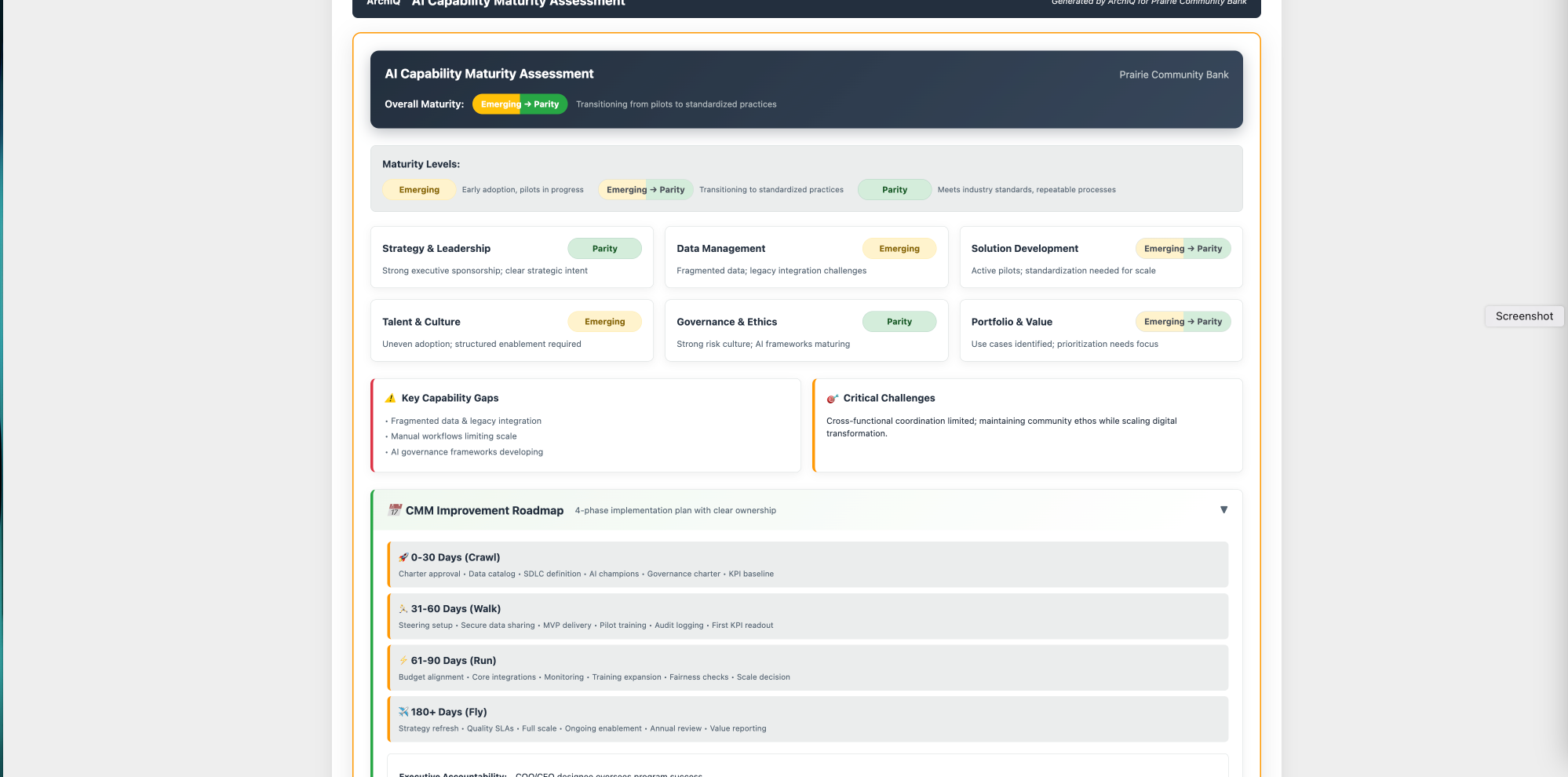The image size is (1568, 777).
Task: Click the calendar icon on CMM Improvement Roadmap
Action: (393, 509)
